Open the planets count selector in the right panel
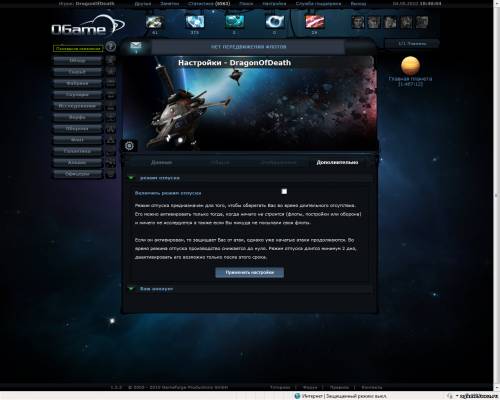Screen dimensions: 500x400 click(x=412, y=44)
